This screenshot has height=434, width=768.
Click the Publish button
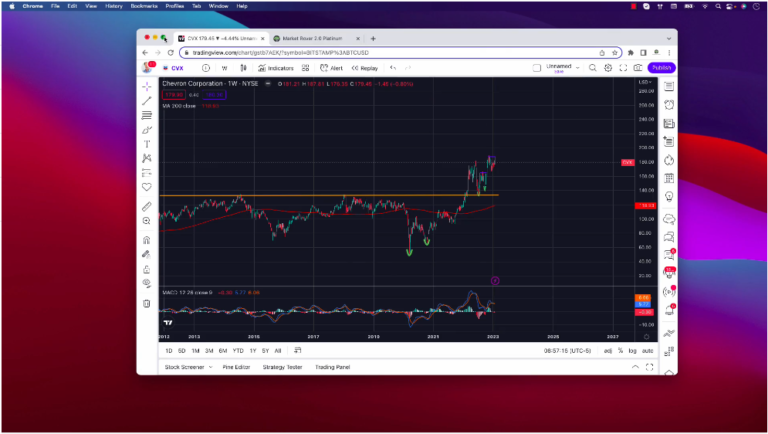(x=661, y=68)
